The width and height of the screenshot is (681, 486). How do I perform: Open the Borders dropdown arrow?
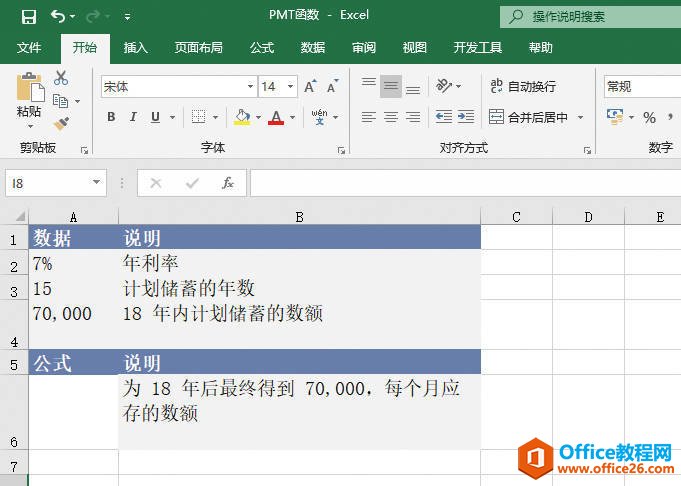[x=215, y=117]
